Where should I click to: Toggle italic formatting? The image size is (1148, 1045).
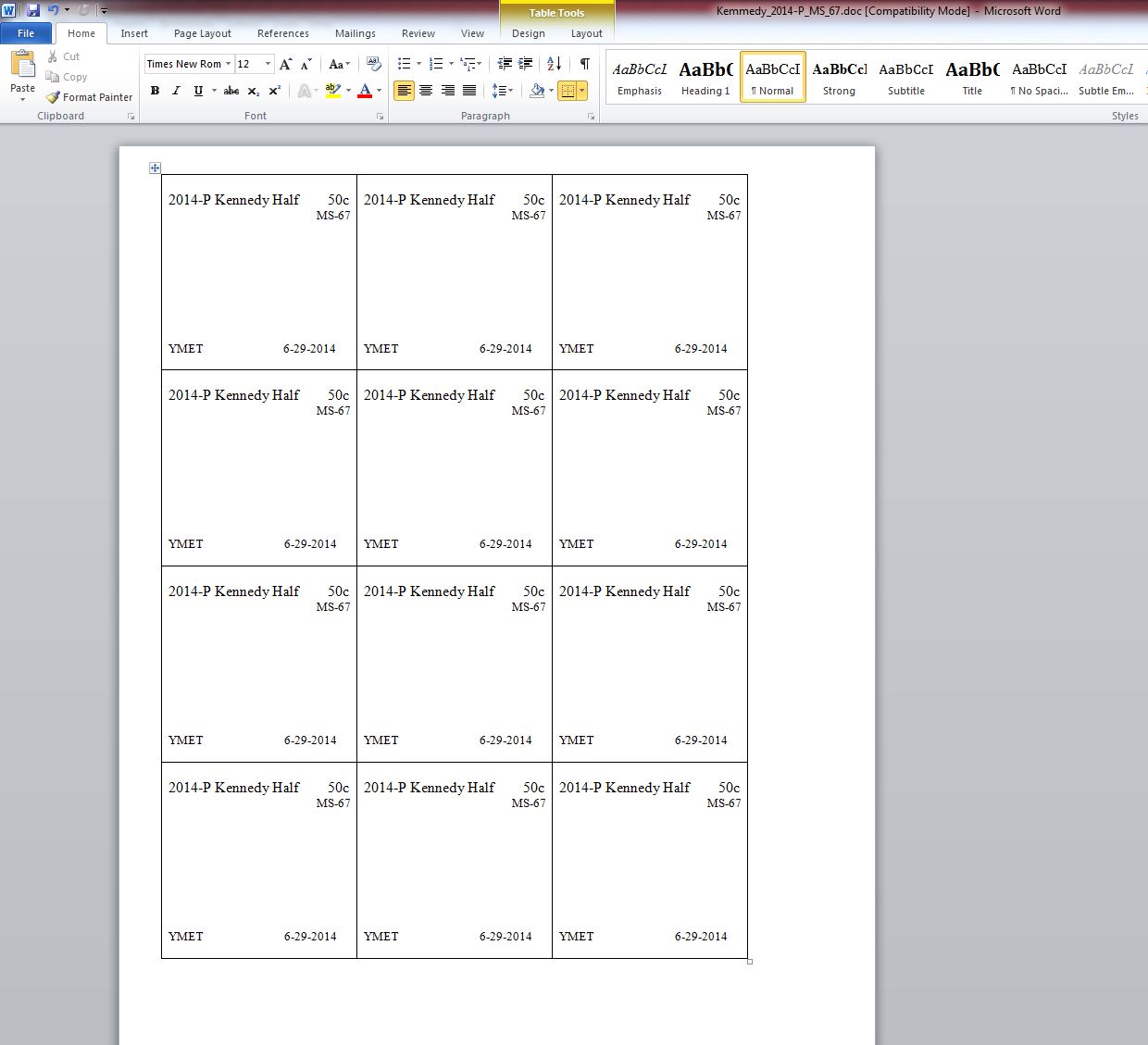176,91
